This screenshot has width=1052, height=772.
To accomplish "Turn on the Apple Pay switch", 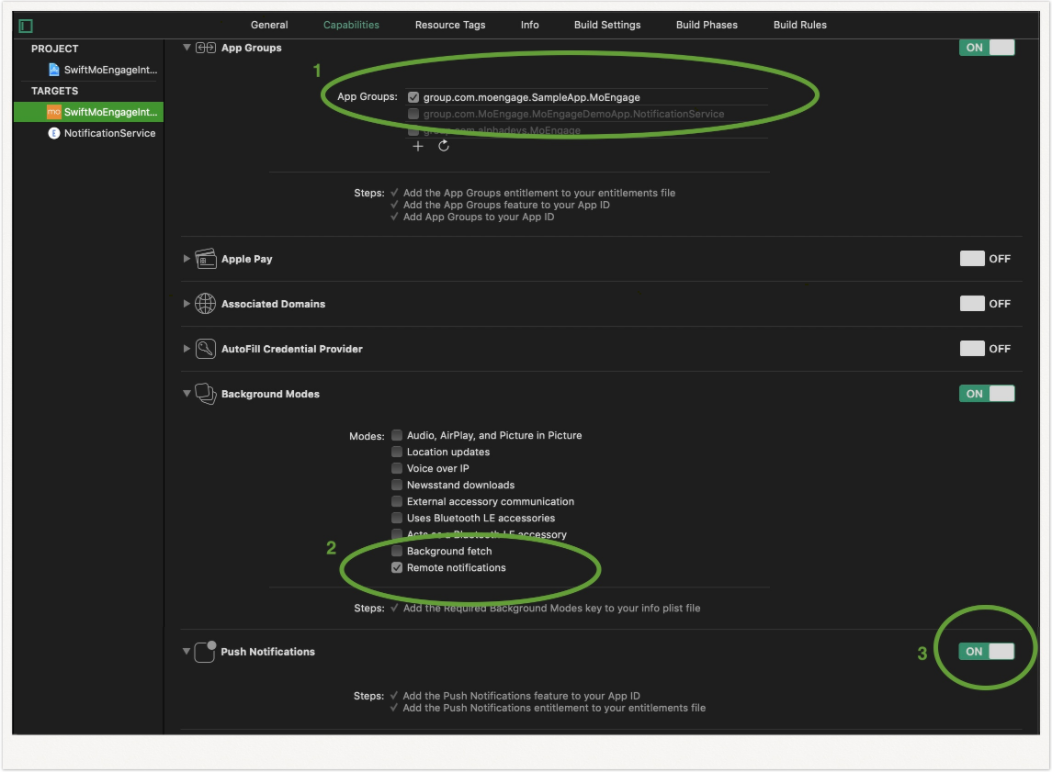I will [x=985, y=259].
